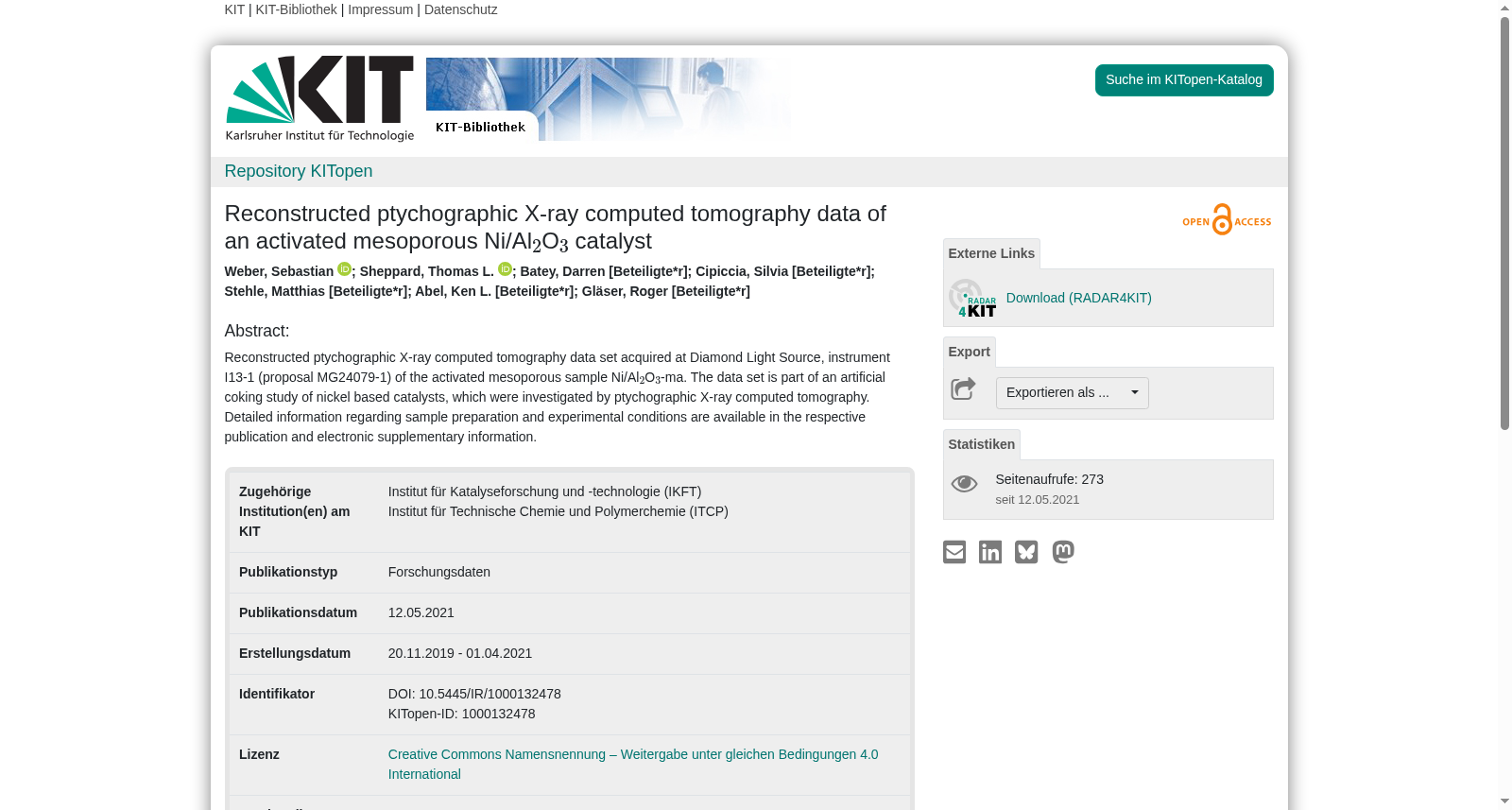Click the Publikationstyp row label
Viewport: 1512px width, 810px height.
288,572
